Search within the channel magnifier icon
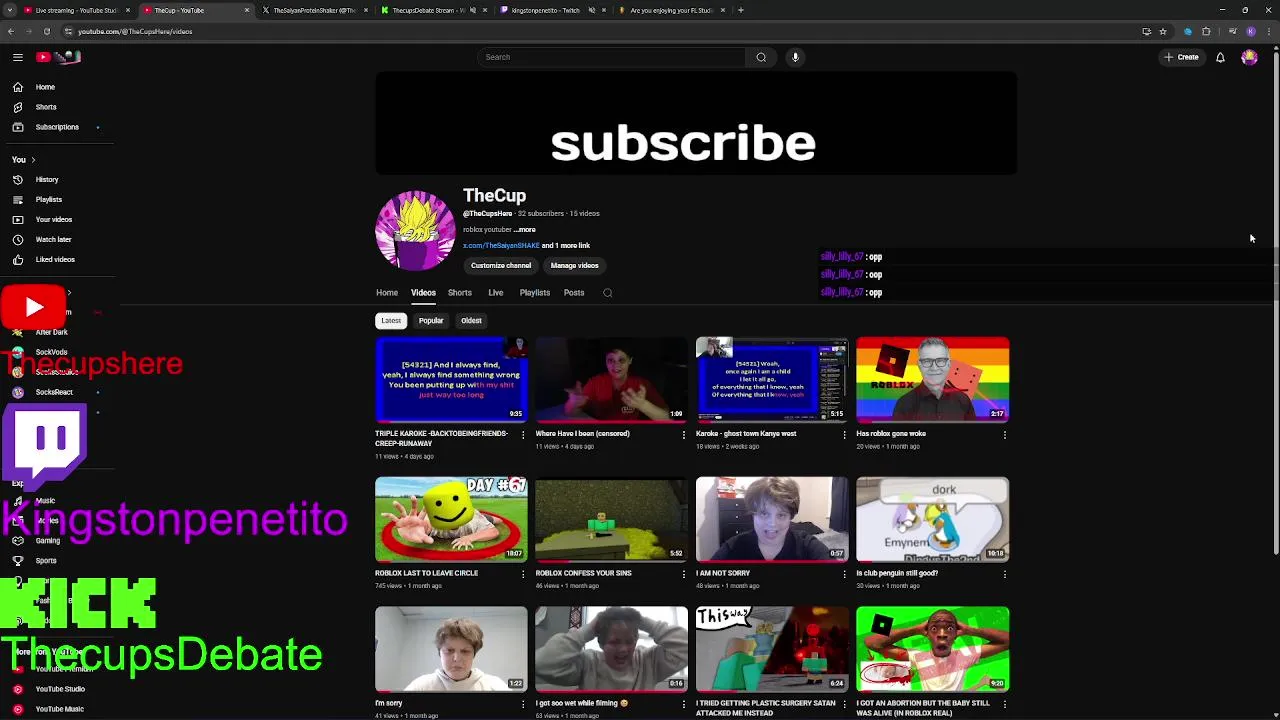The height and width of the screenshot is (720, 1280). [607, 293]
